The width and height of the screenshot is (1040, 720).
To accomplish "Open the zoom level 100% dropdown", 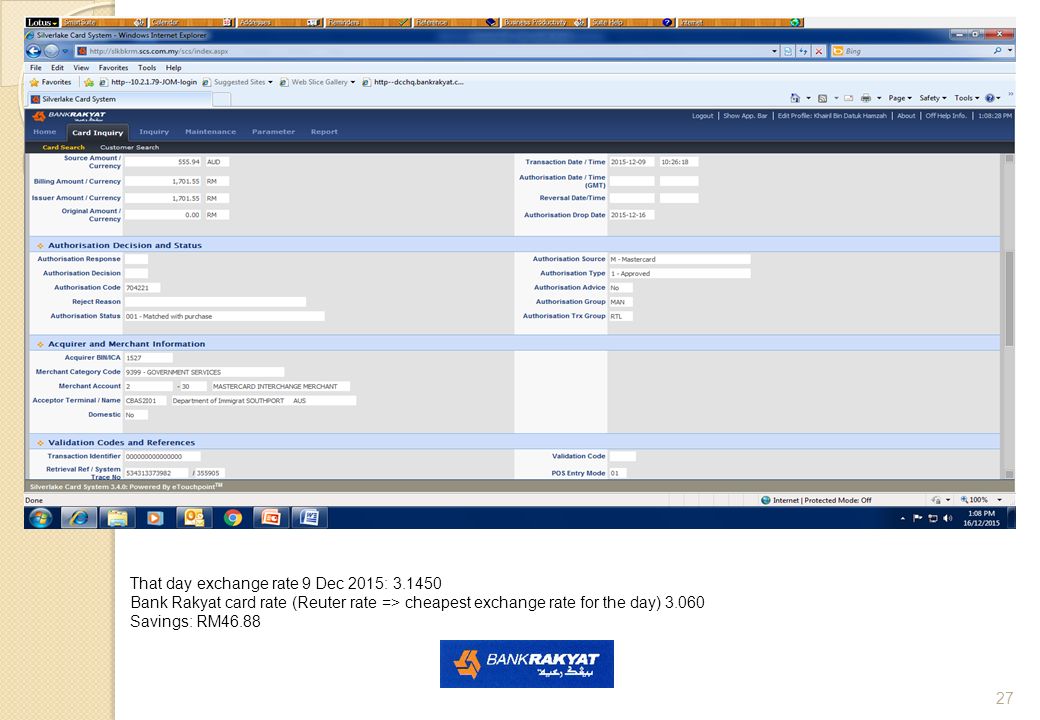I will (x=1000, y=500).
